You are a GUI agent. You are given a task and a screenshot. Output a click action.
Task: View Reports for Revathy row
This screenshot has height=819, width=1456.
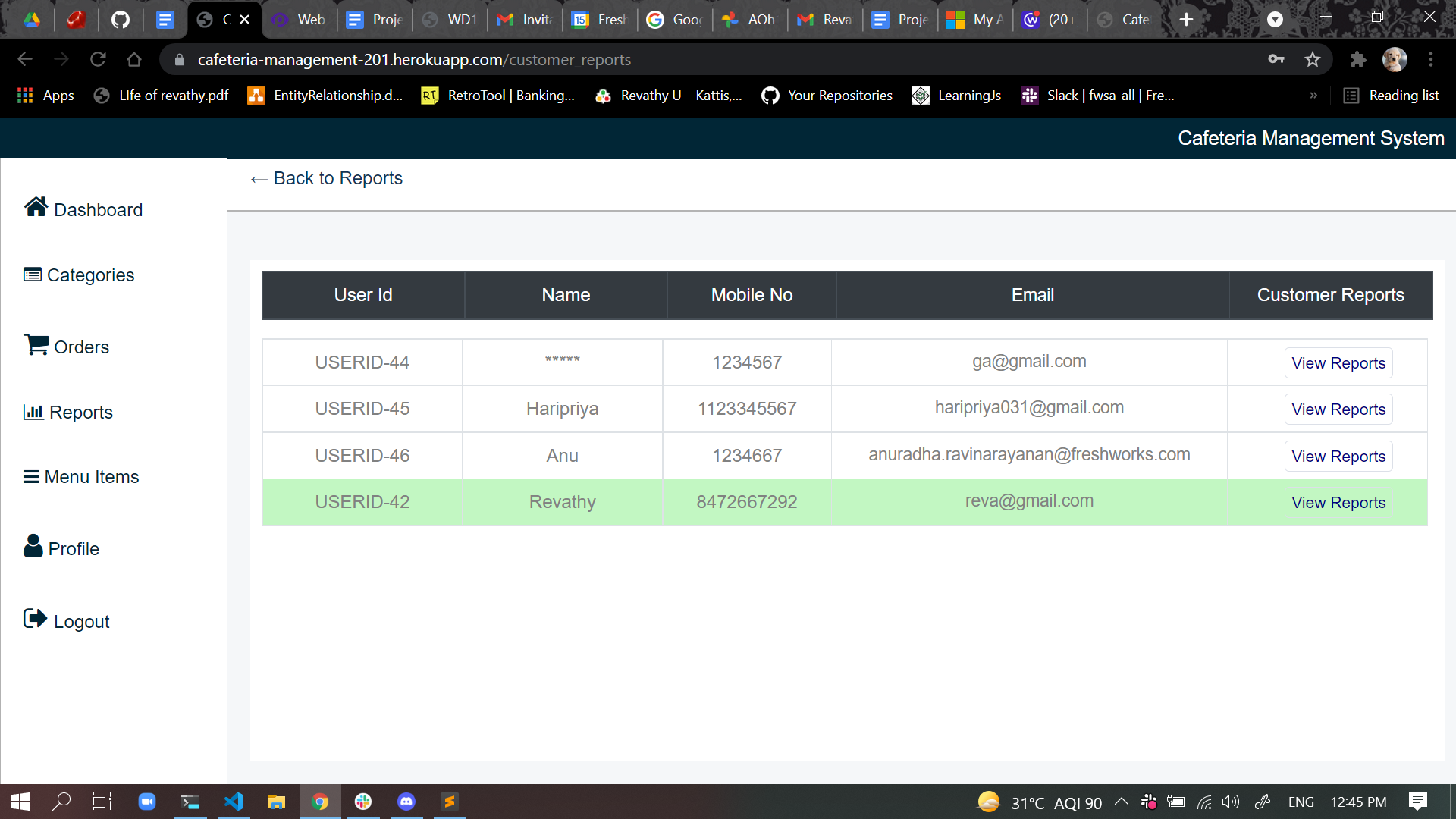[x=1338, y=503]
